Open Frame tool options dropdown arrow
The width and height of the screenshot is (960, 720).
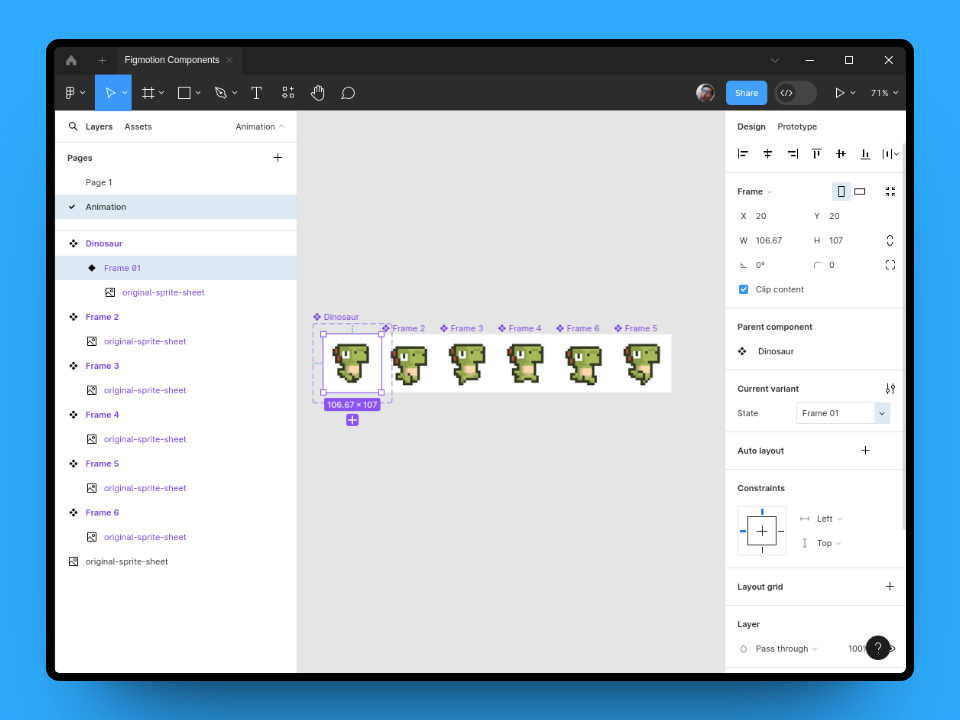coord(162,93)
